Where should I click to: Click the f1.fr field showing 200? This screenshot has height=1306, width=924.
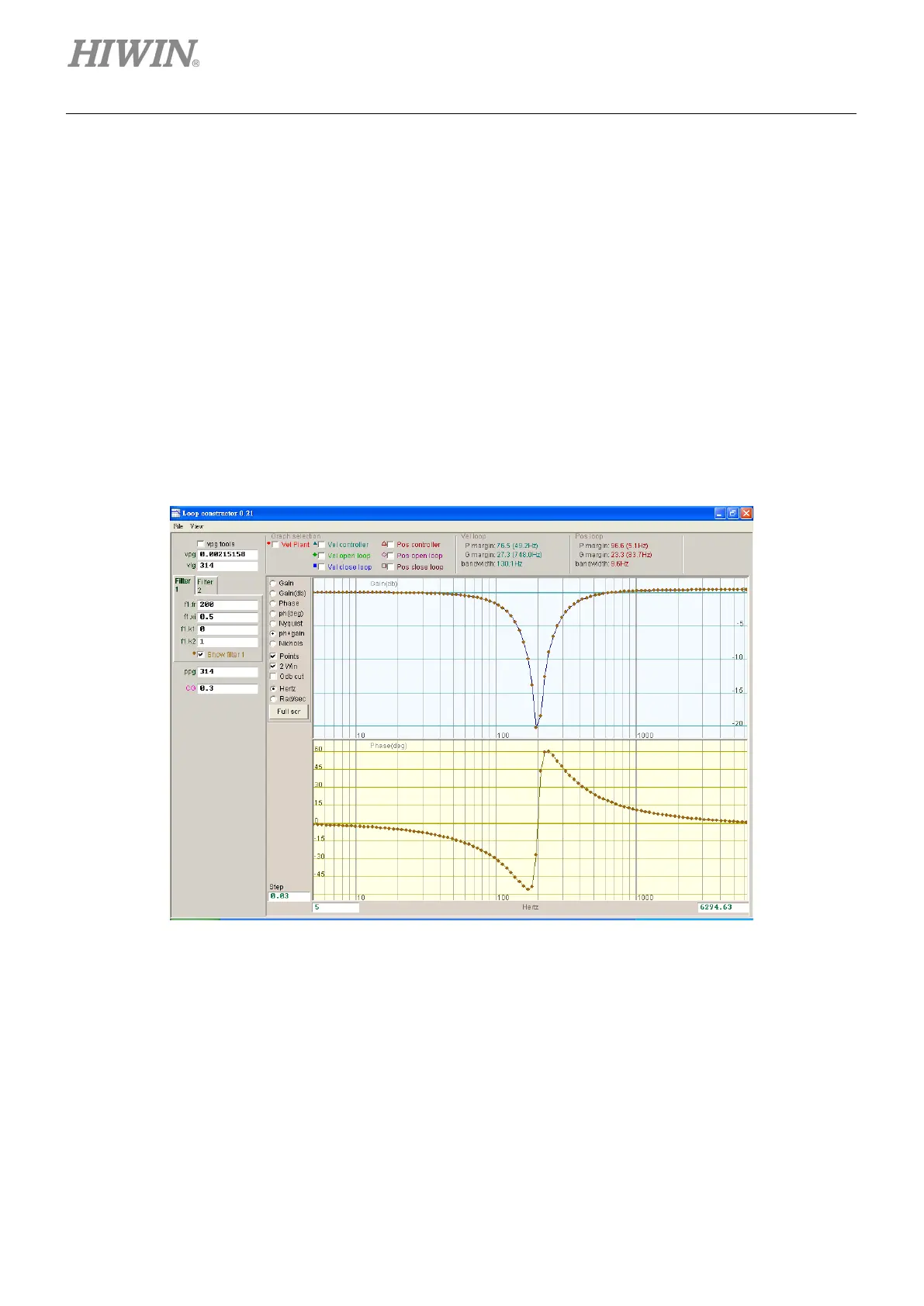click(x=227, y=604)
